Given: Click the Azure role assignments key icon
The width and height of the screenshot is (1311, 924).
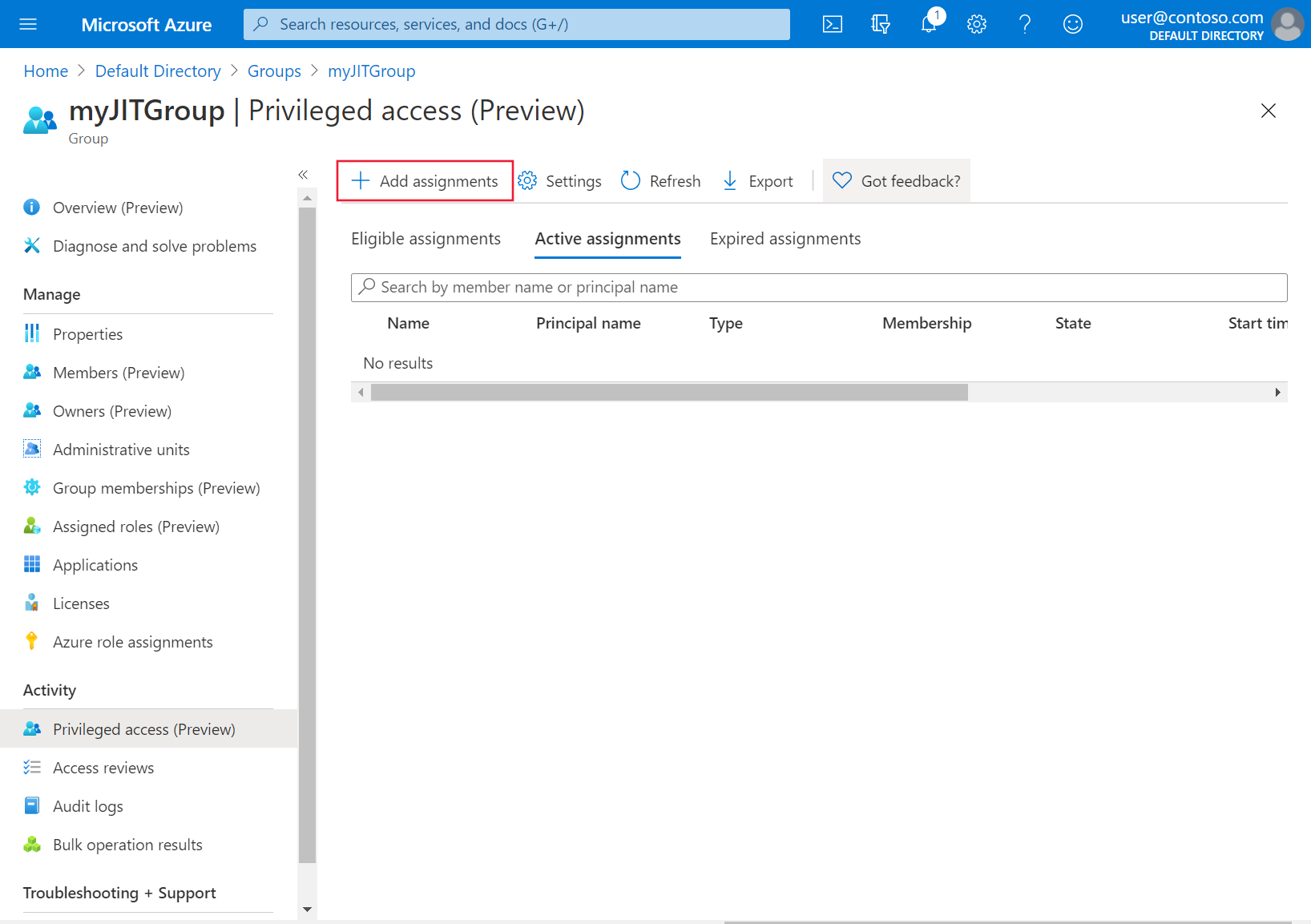Looking at the screenshot, I should click(x=32, y=641).
